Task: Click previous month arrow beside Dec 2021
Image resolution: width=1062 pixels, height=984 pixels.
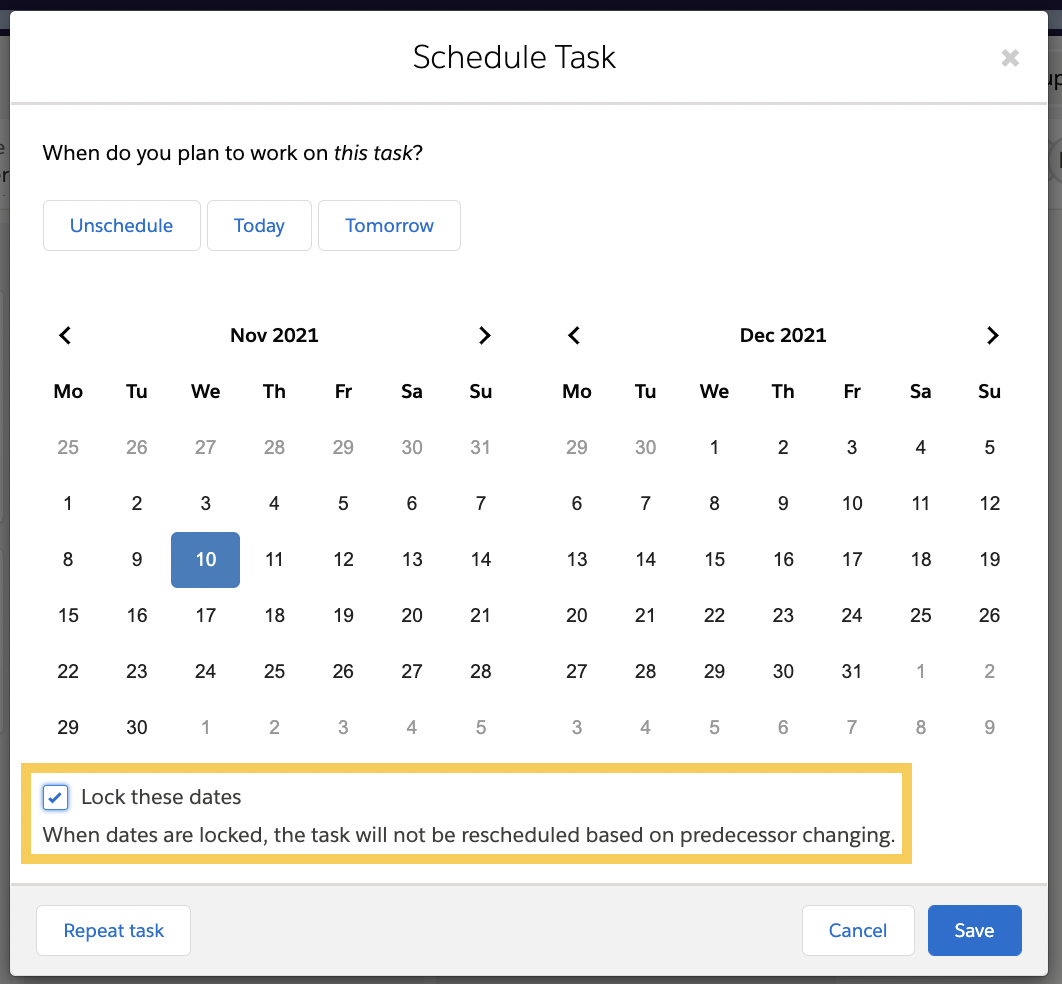Action: (x=574, y=335)
